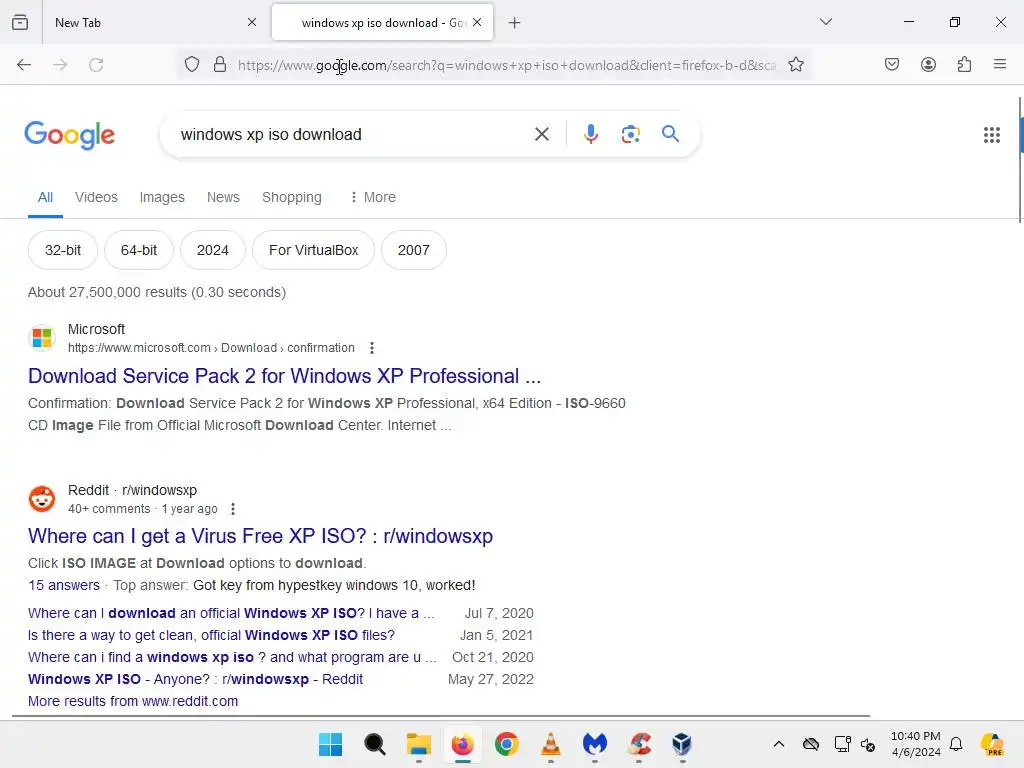Viewport: 1024px width, 768px height.
Task: Open the Reddit result three-dot options
Action: (x=232, y=509)
